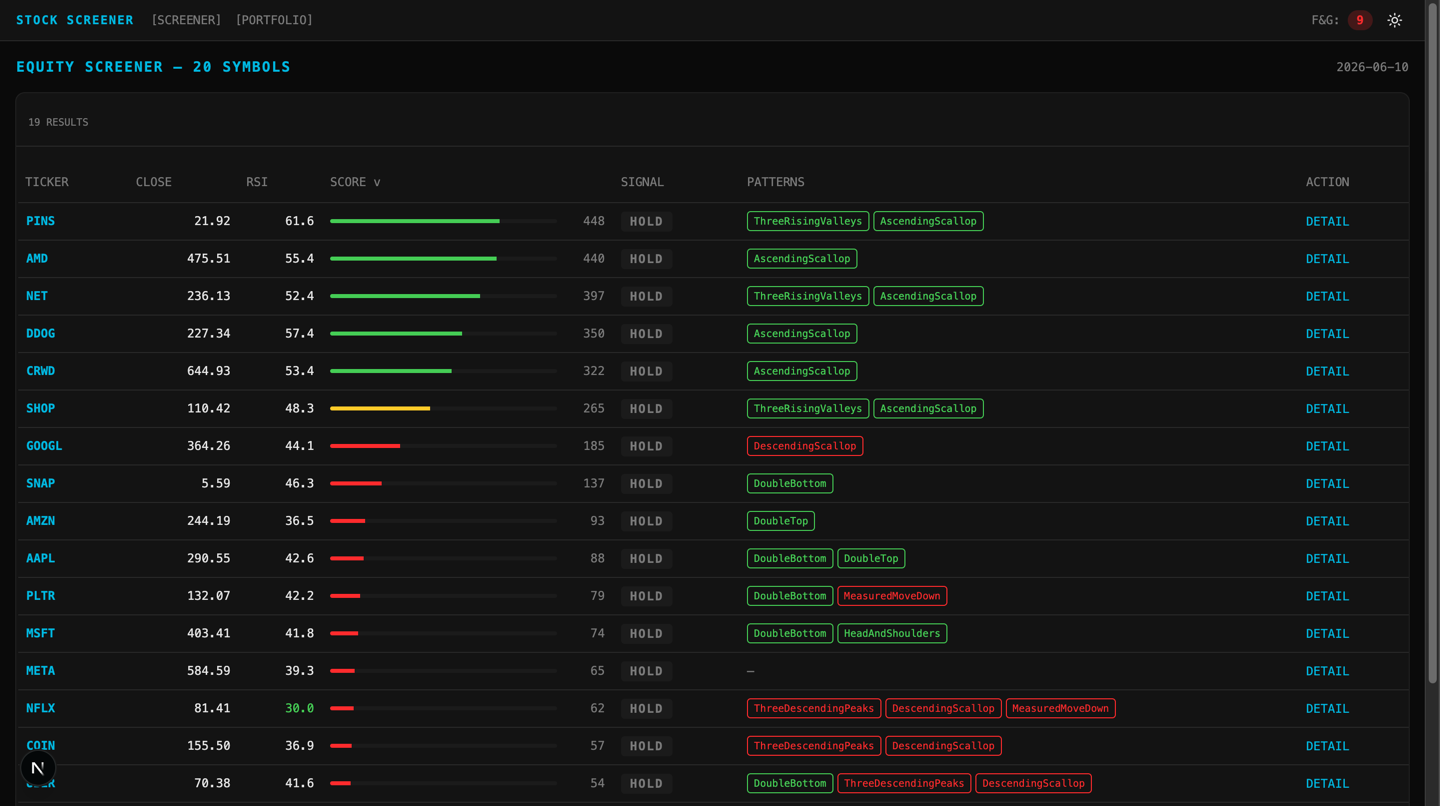
Task: Toggle the light/dark theme sun icon
Action: point(1394,20)
